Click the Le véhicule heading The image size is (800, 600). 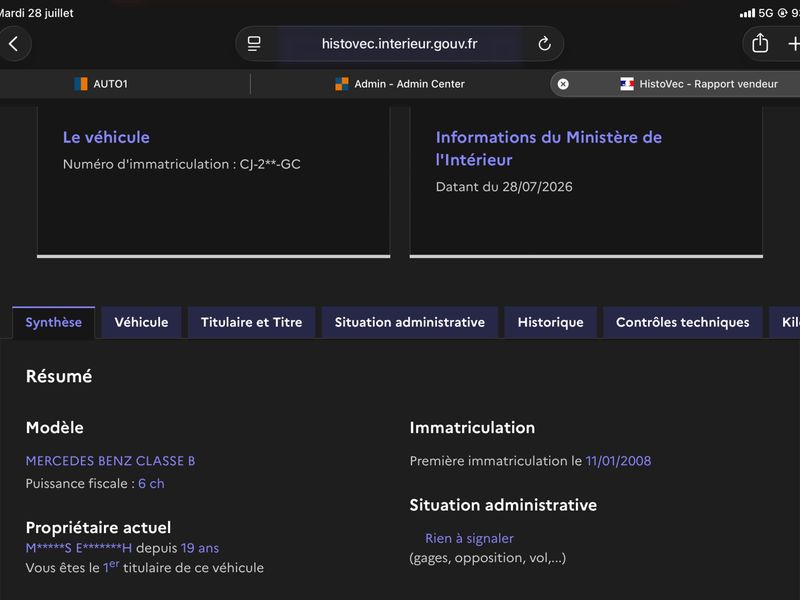click(x=106, y=137)
